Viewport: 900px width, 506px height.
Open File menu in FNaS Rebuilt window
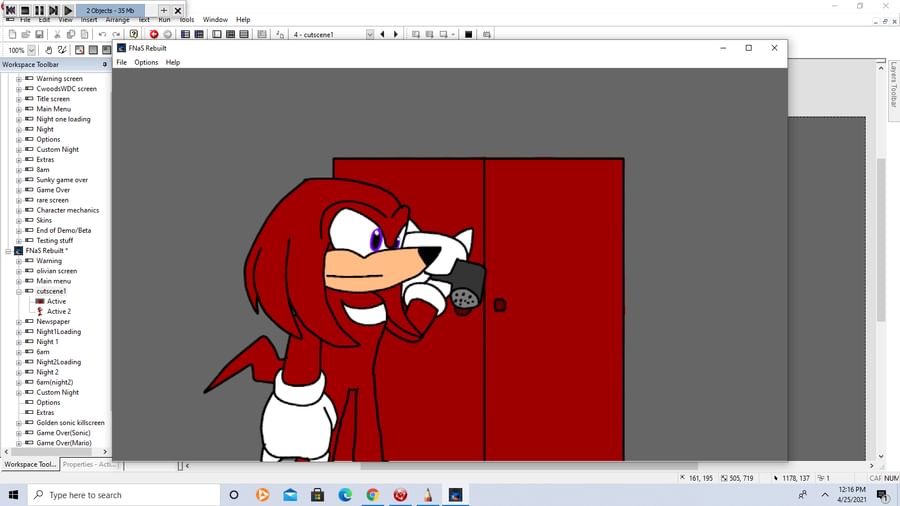click(x=122, y=62)
